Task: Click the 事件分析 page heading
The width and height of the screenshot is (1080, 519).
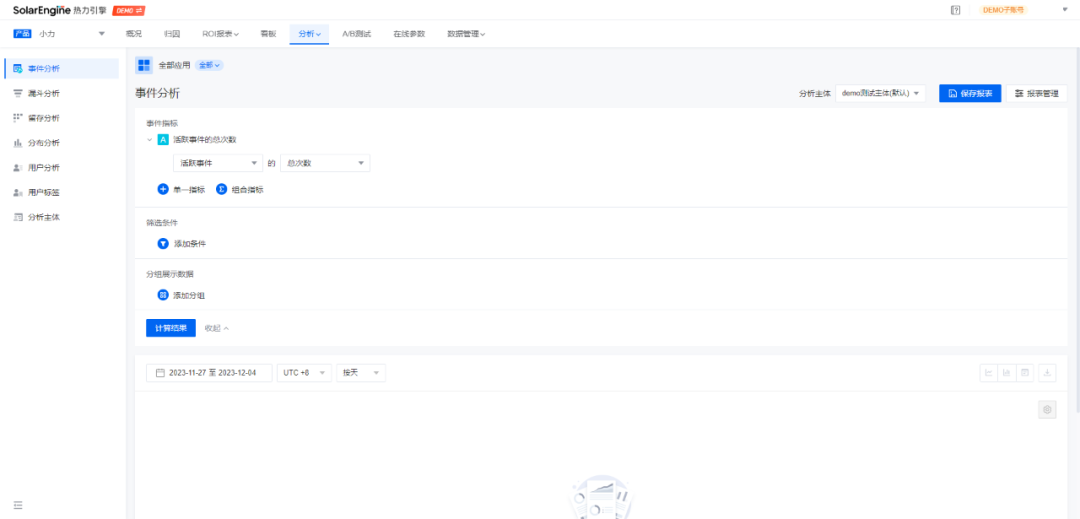Action: pos(157,94)
